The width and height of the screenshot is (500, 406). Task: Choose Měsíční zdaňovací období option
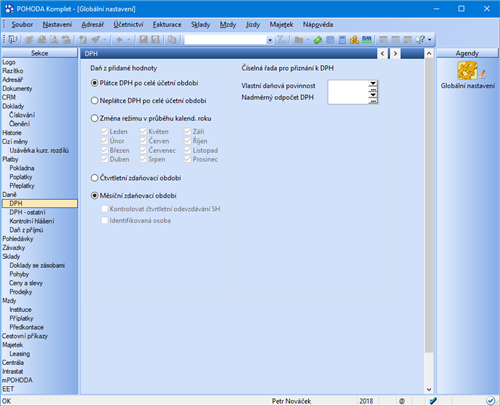coord(134,196)
